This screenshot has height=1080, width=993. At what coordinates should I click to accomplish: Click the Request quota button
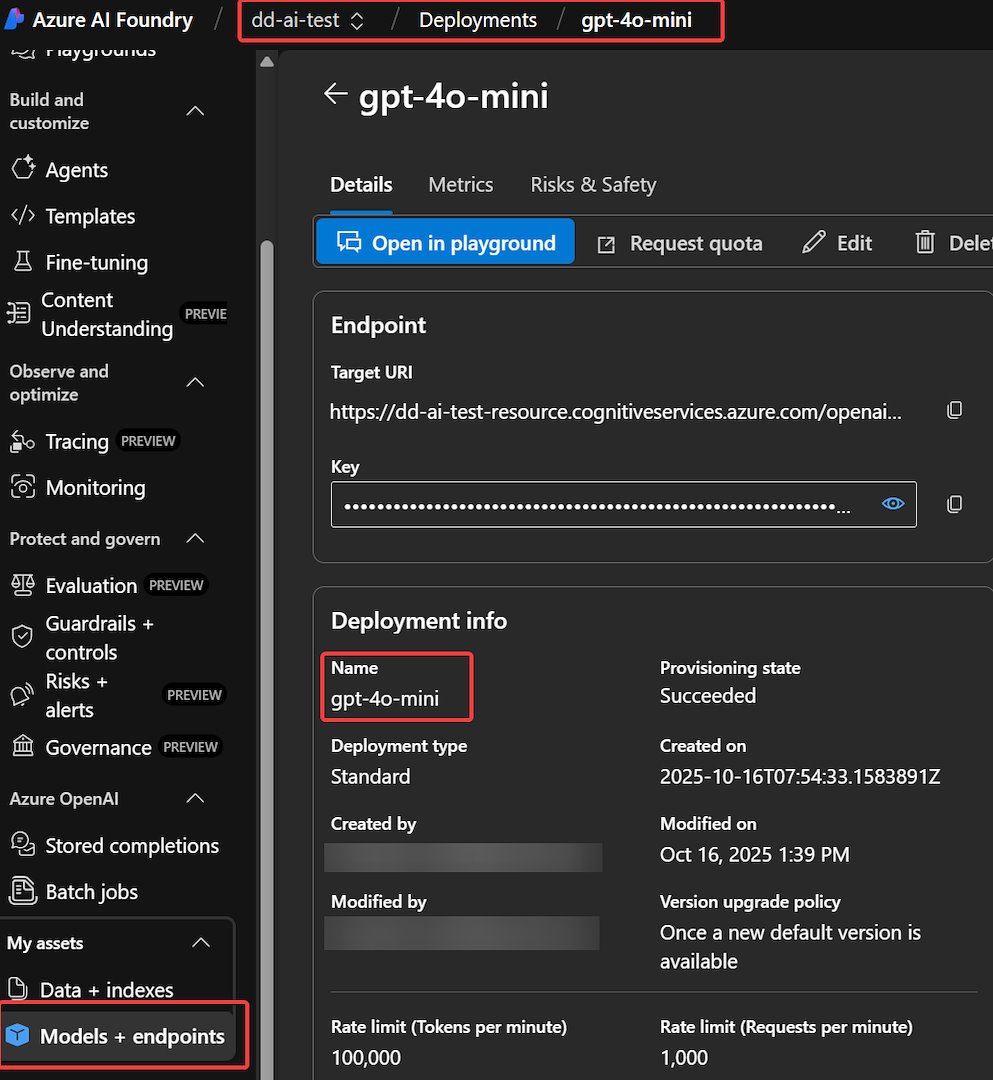pos(680,243)
